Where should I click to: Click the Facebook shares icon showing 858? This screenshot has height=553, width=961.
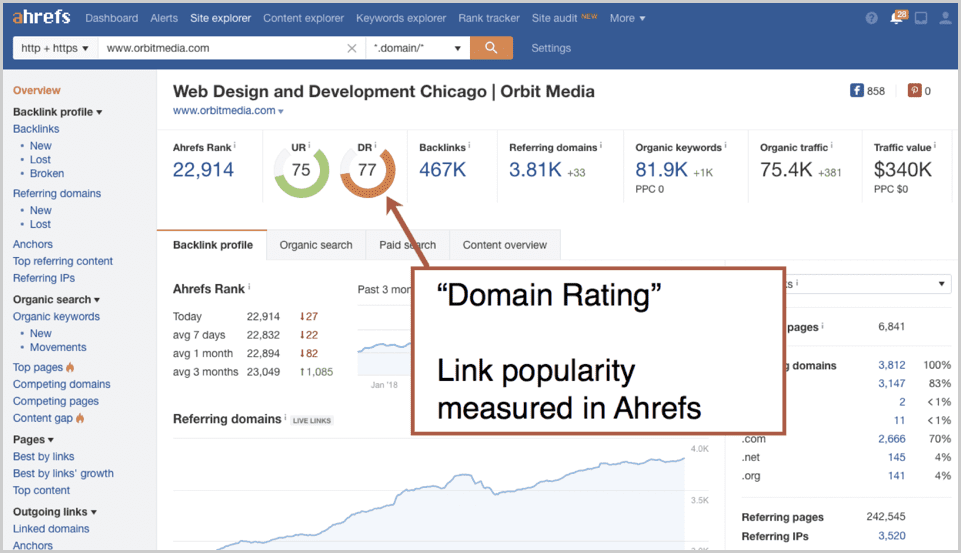coord(856,91)
